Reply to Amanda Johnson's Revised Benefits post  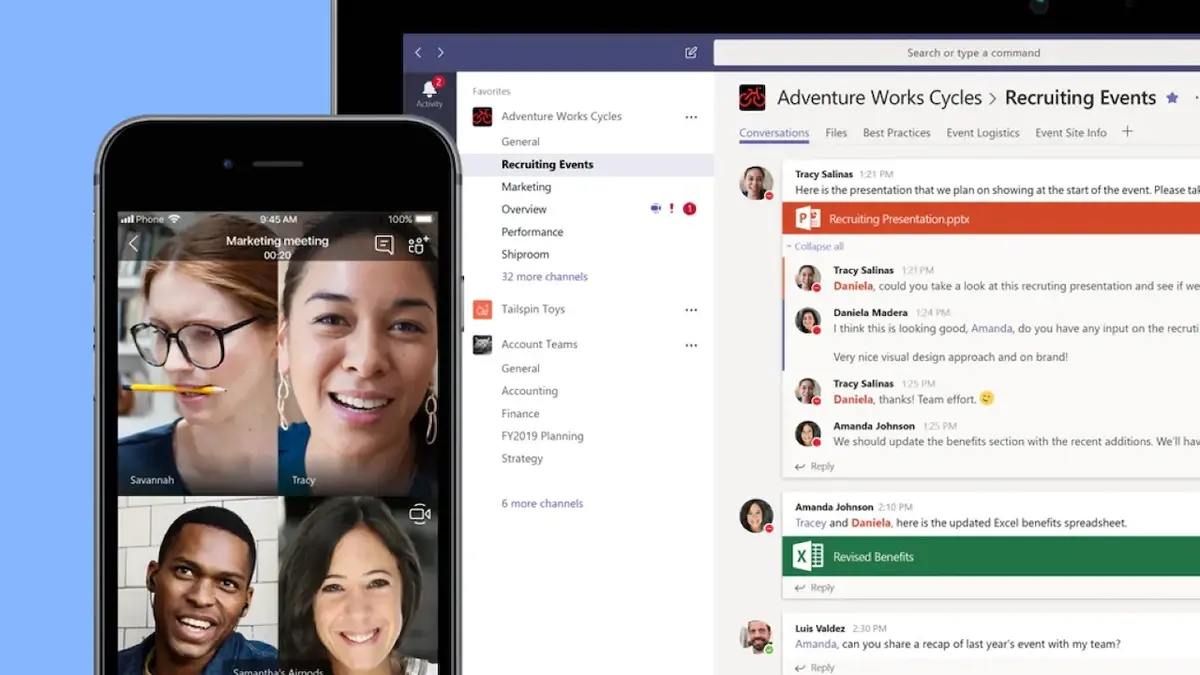pos(814,588)
